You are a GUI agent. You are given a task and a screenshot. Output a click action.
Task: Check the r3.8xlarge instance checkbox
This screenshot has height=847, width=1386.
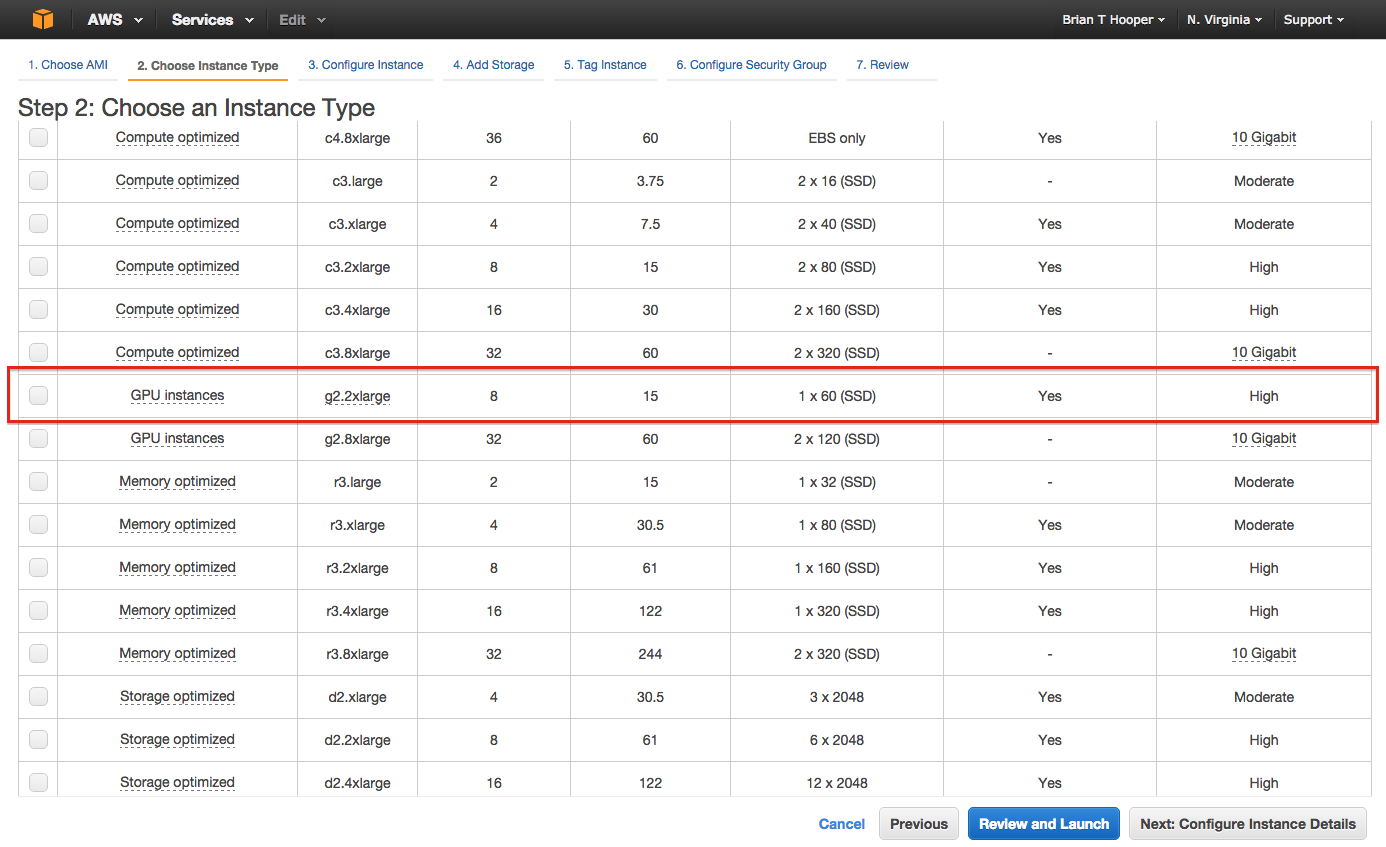[38, 653]
